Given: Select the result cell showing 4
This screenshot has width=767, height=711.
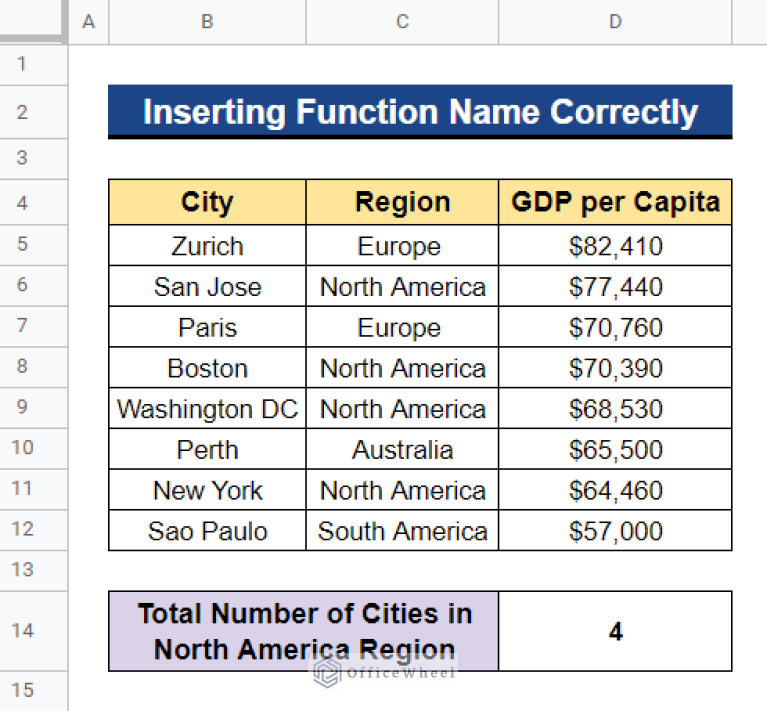Looking at the screenshot, I should (x=615, y=631).
